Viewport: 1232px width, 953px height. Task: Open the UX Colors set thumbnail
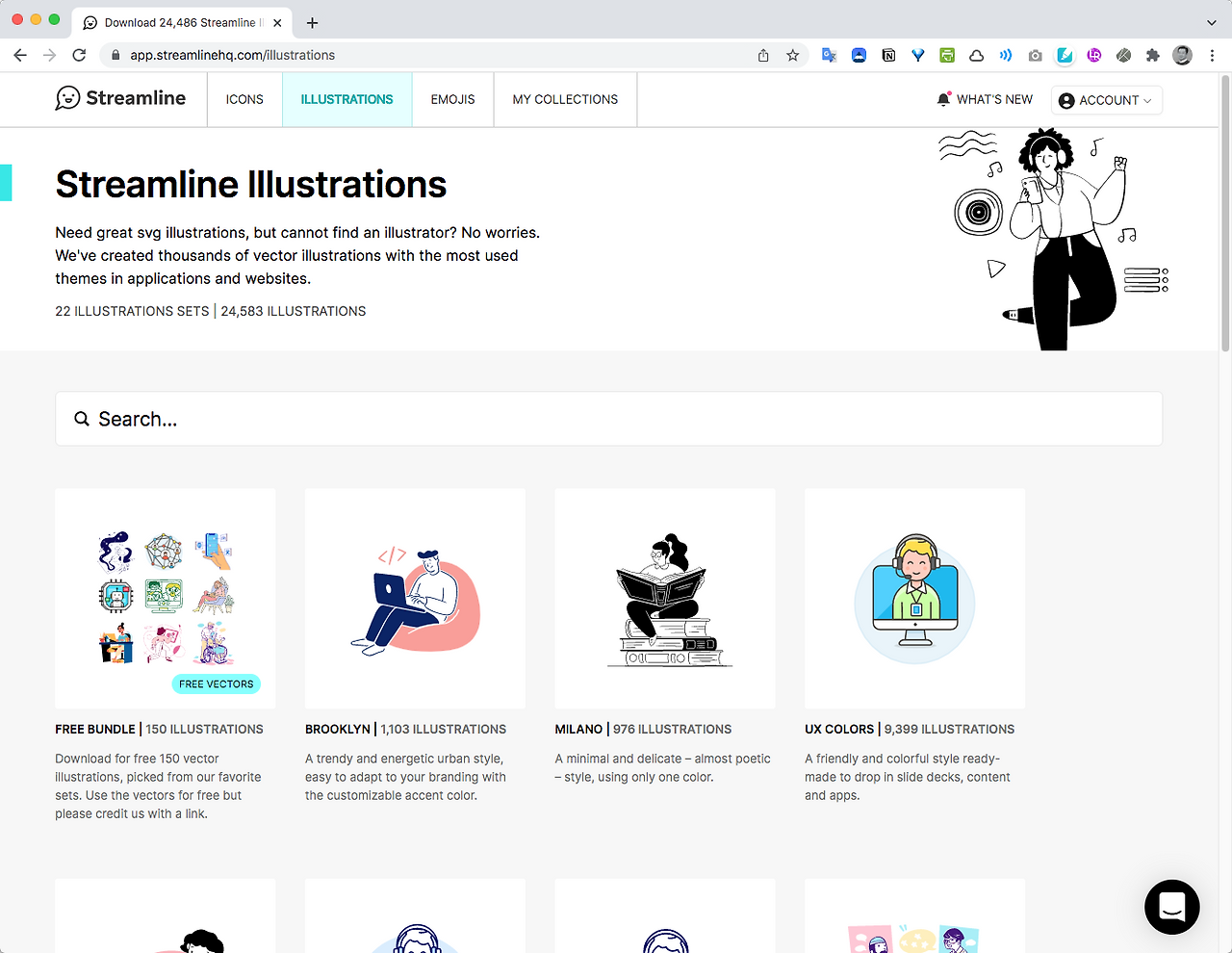(x=914, y=599)
